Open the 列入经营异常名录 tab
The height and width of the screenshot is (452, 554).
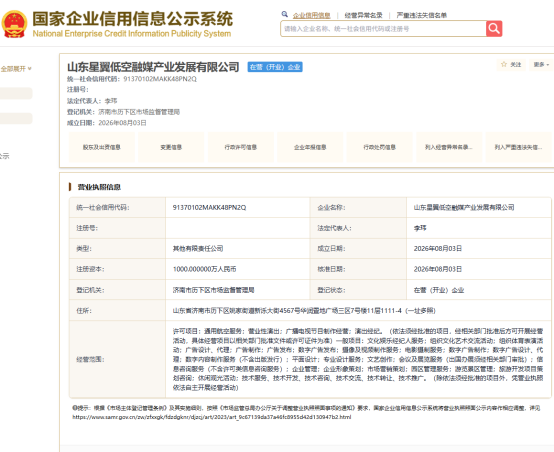[449, 147]
